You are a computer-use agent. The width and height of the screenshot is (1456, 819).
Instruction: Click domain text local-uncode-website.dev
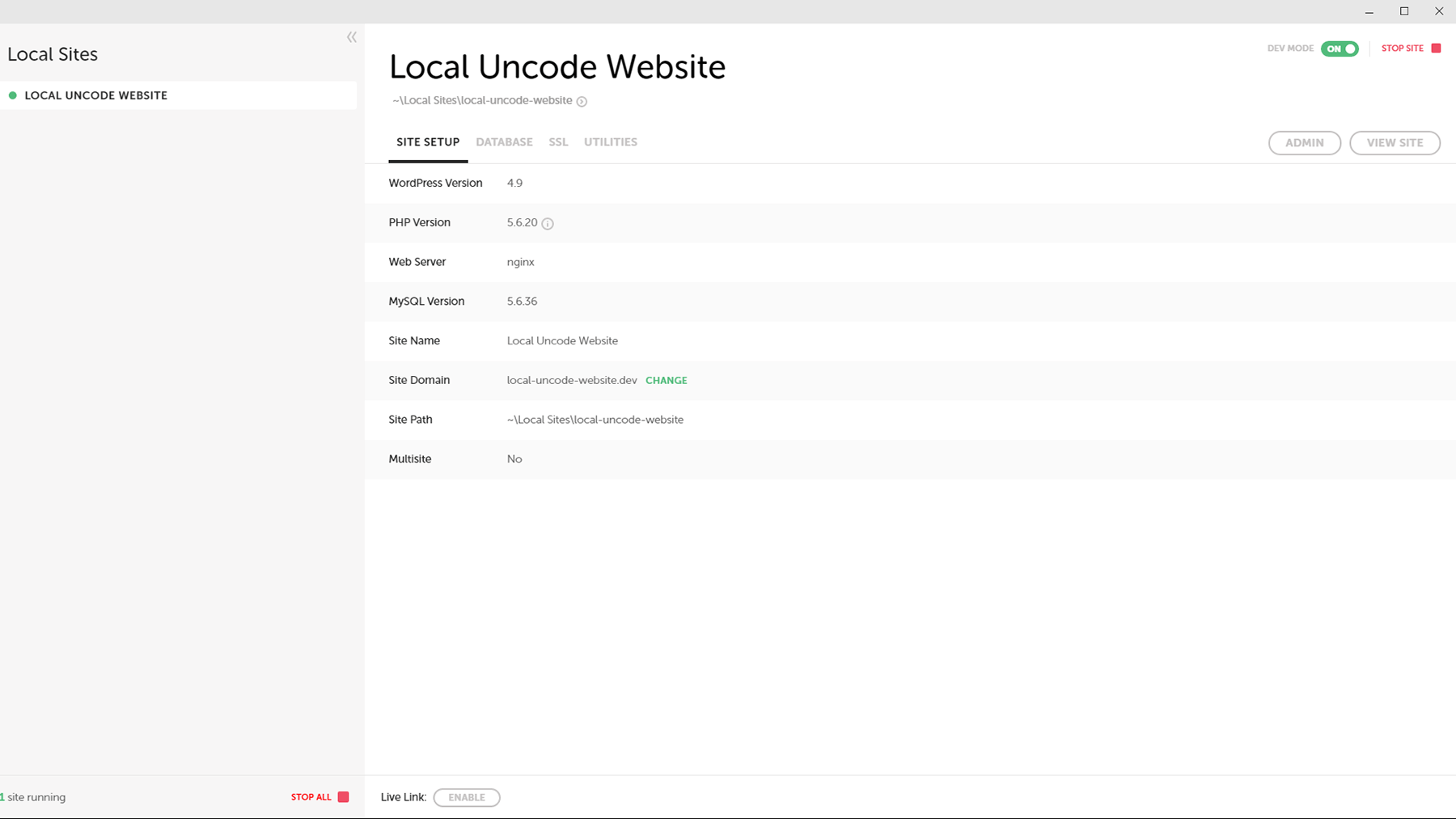pos(572,381)
